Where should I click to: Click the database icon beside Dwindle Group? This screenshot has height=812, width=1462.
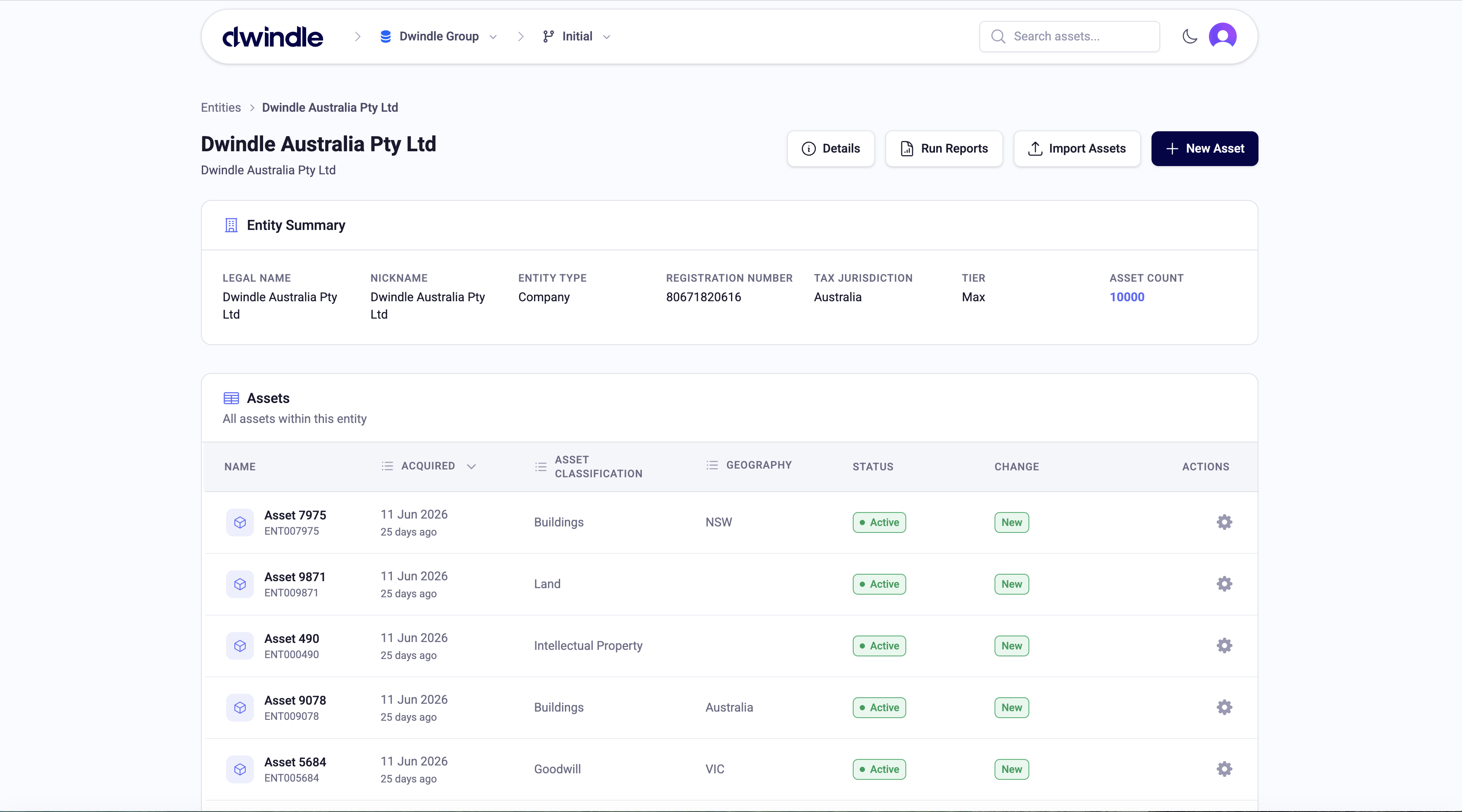[385, 37]
